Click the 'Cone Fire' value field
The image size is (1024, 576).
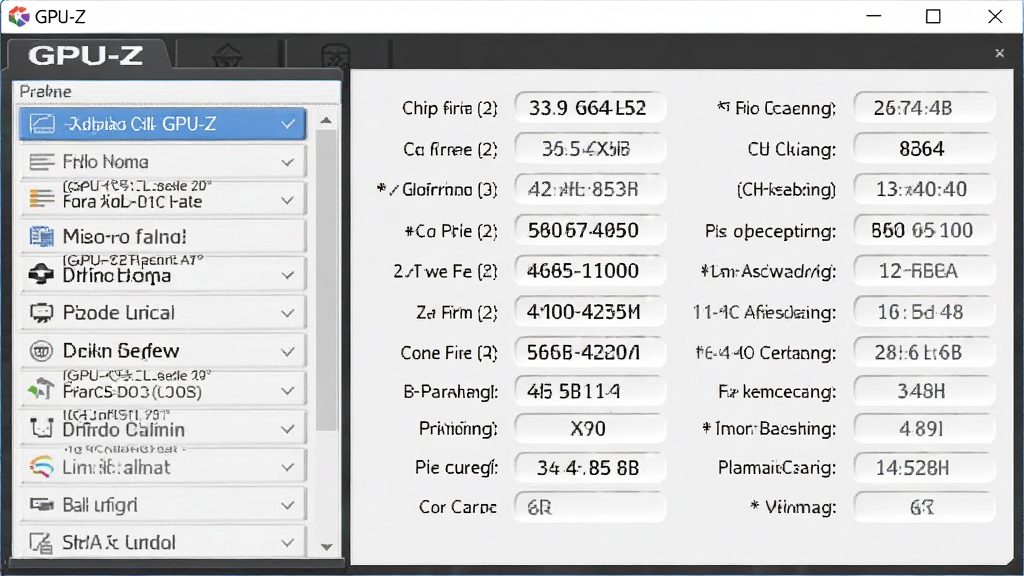tap(590, 353)
